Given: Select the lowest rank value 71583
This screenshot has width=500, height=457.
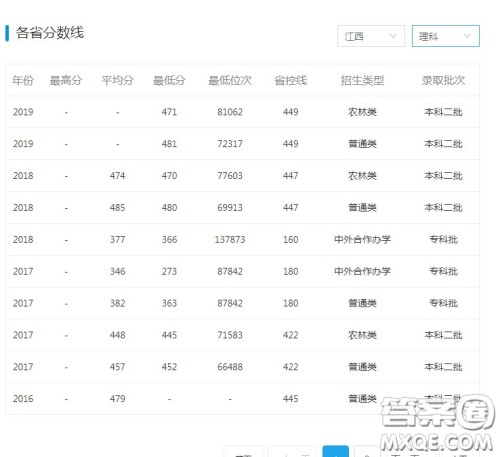Looking at the screenshot, I should (x=230, y=335).
